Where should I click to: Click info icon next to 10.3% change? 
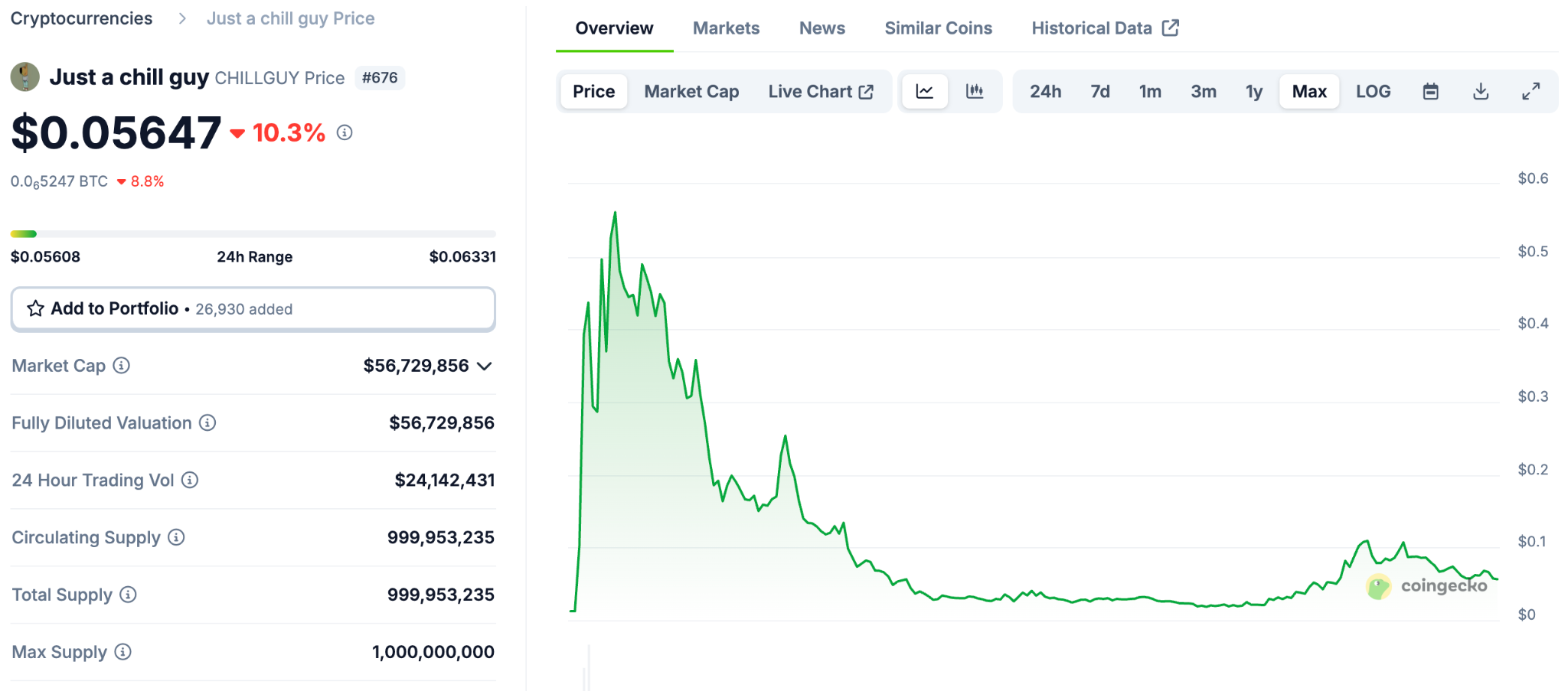[x=345, y=133]
